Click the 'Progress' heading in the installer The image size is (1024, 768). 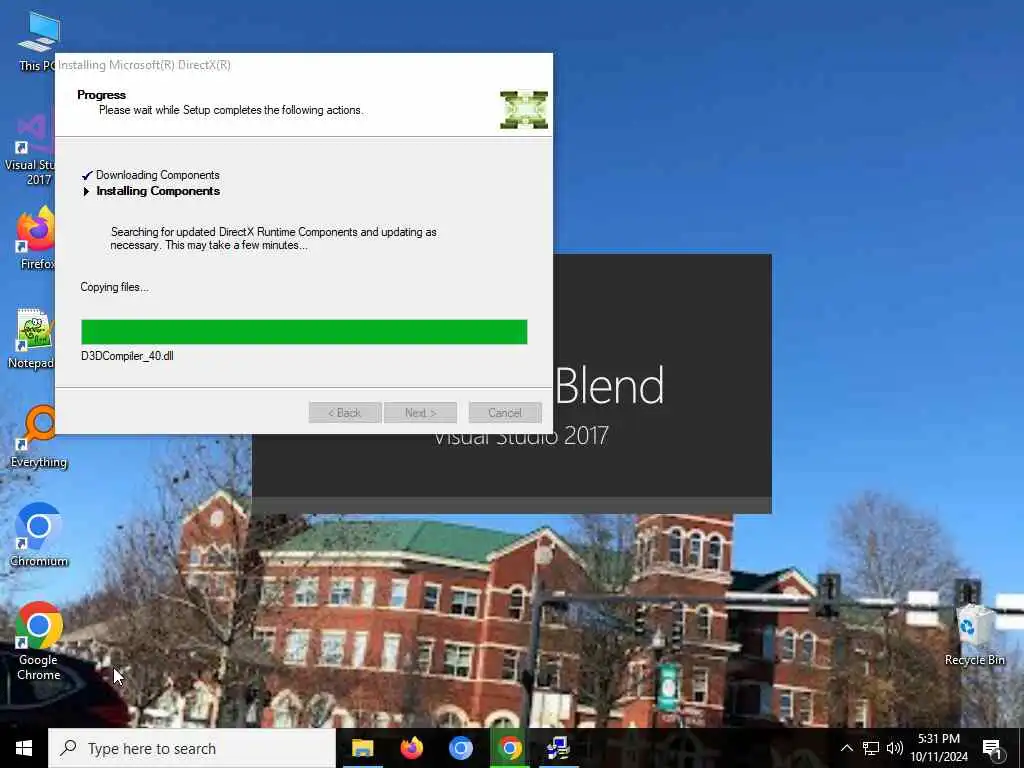101,95
